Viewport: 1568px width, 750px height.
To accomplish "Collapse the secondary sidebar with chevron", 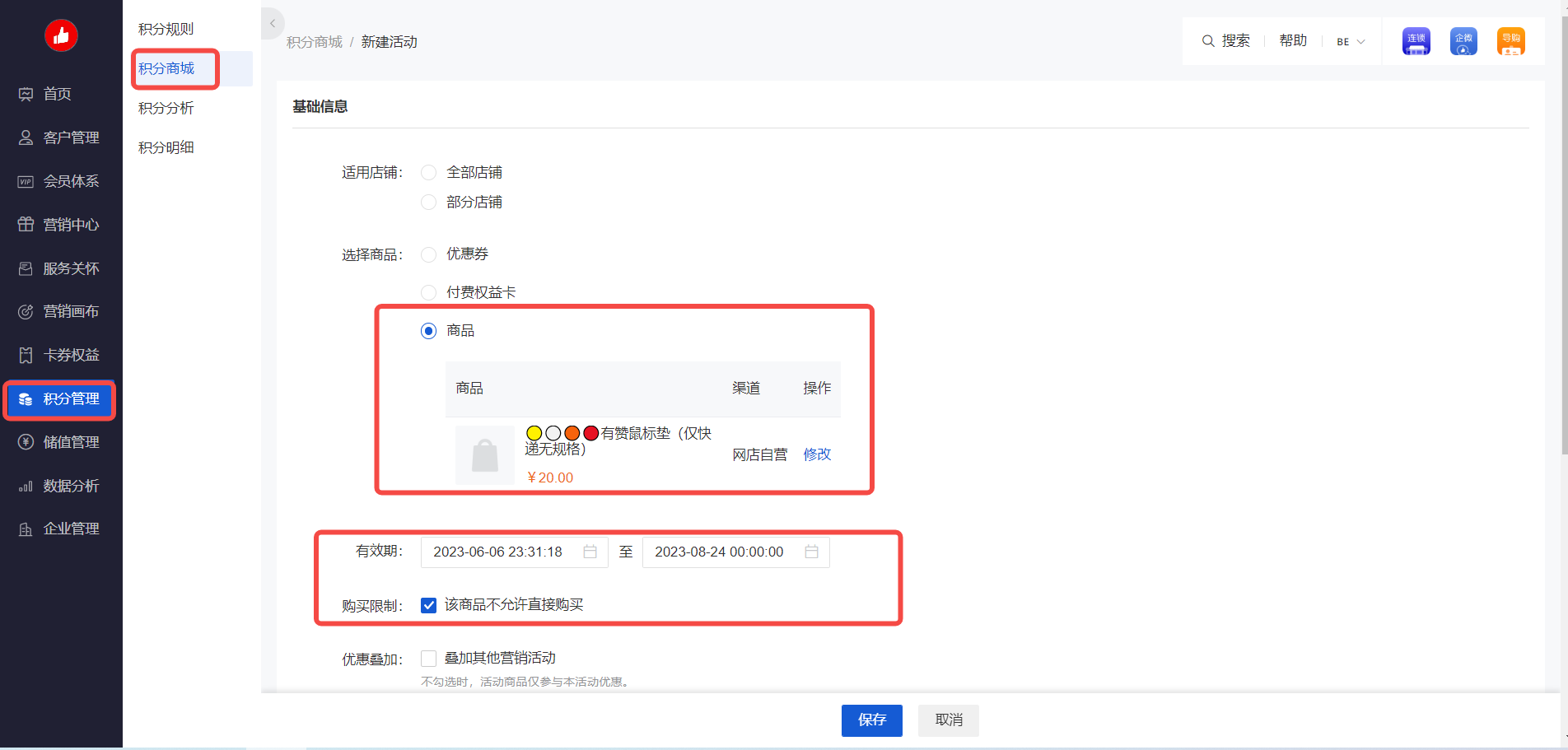I will coord(273,24).
